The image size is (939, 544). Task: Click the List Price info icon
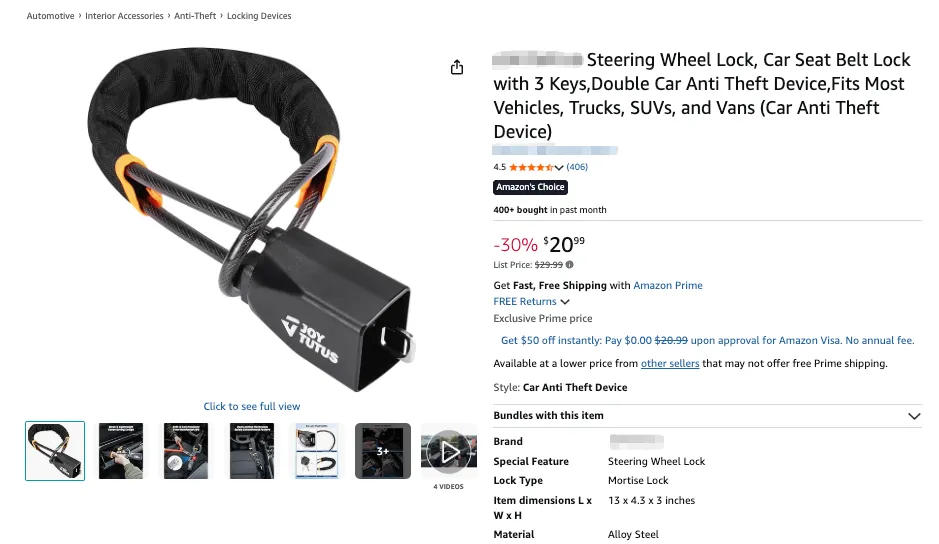click(x=570, y=265)
